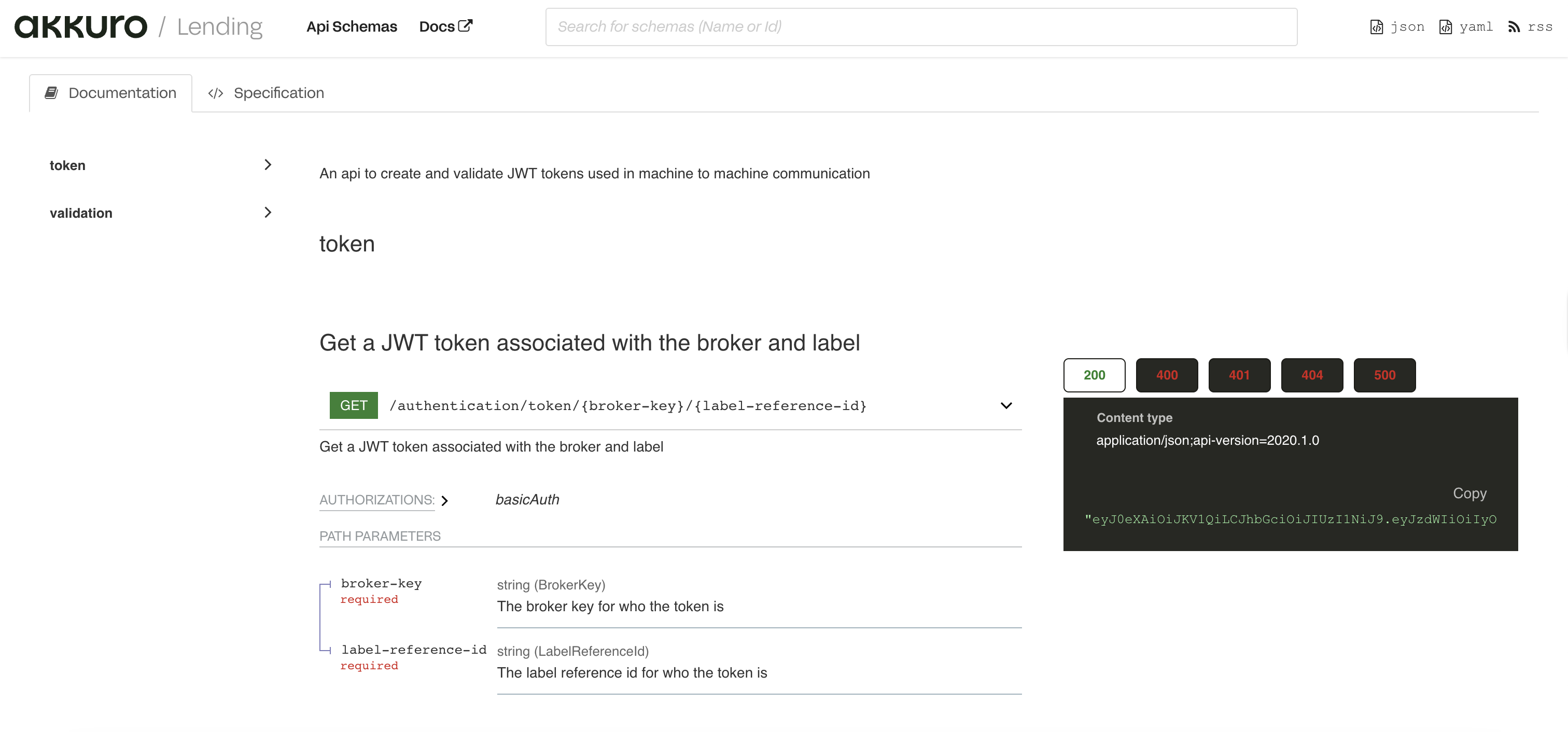This screenshot has height=732, width=1568.
Task: Copy the JWT token response example
Action: pos(1469,493)
